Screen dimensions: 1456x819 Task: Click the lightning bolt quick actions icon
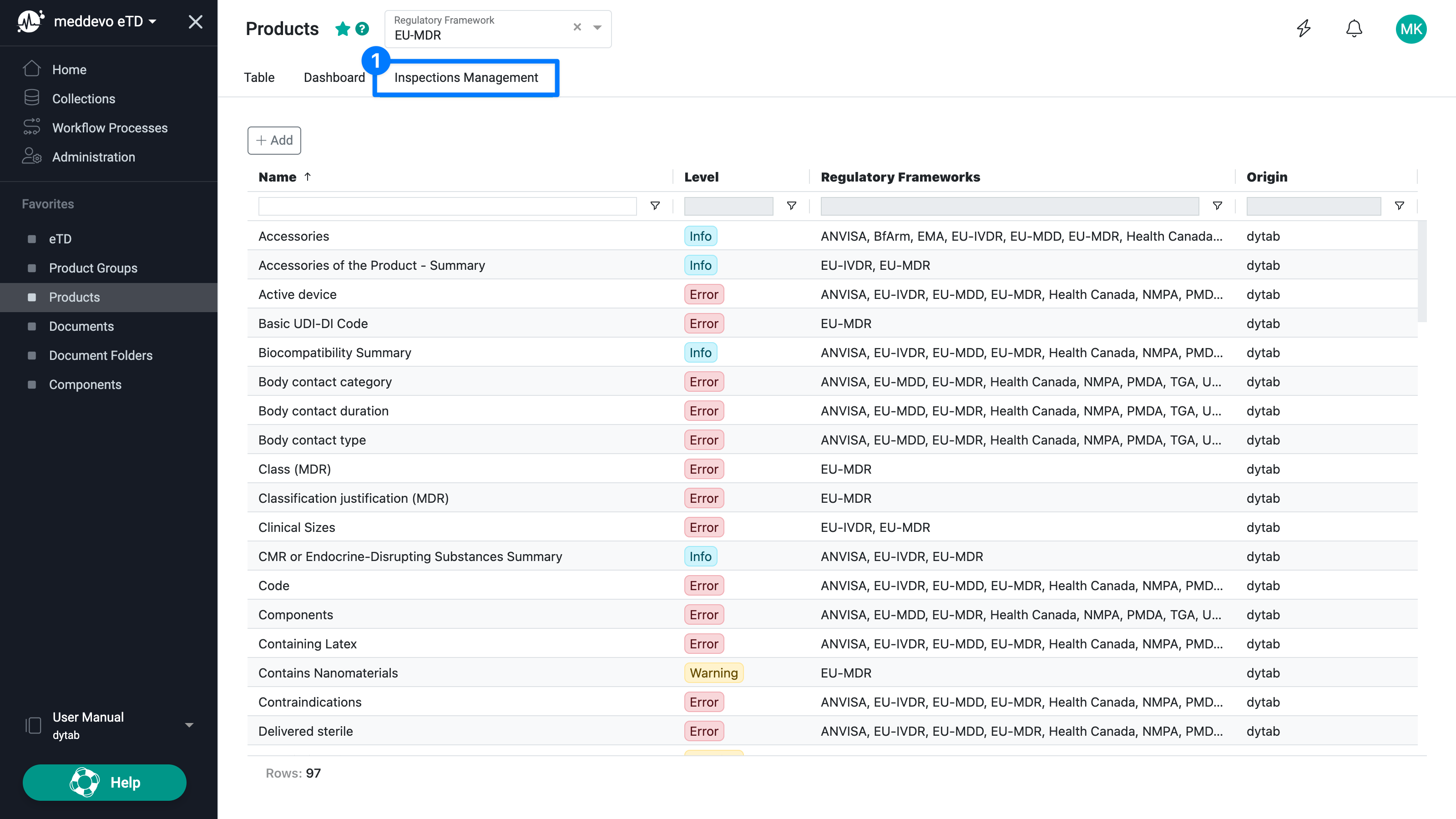1304,28
